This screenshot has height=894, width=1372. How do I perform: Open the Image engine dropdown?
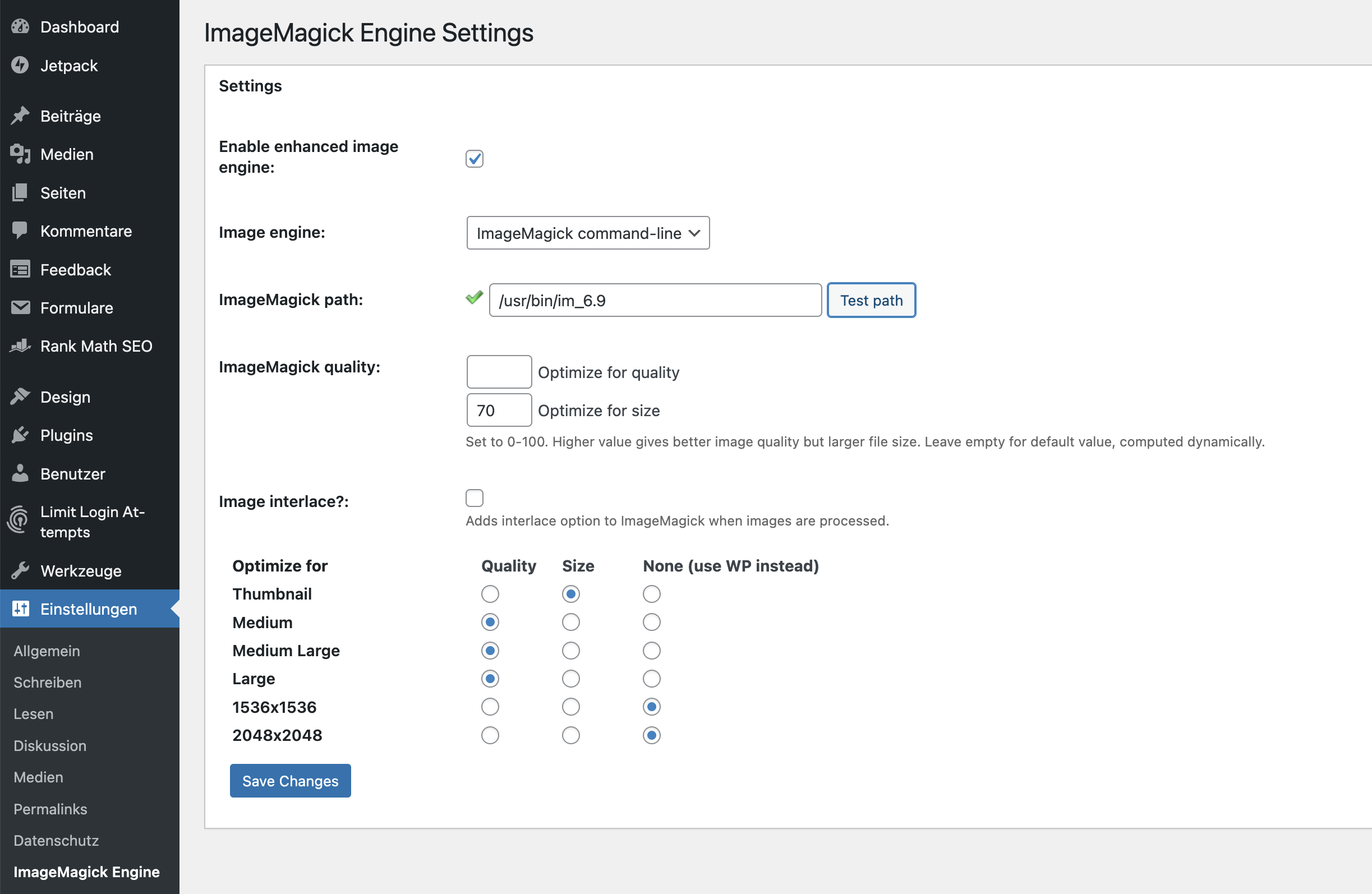click(x=588, y=233)
